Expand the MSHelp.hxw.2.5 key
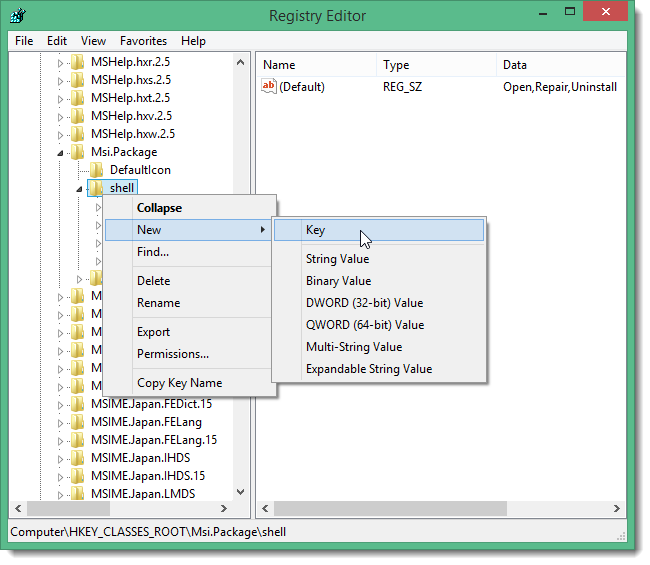Screen dimensions: 650x565 tap(60, 135)
